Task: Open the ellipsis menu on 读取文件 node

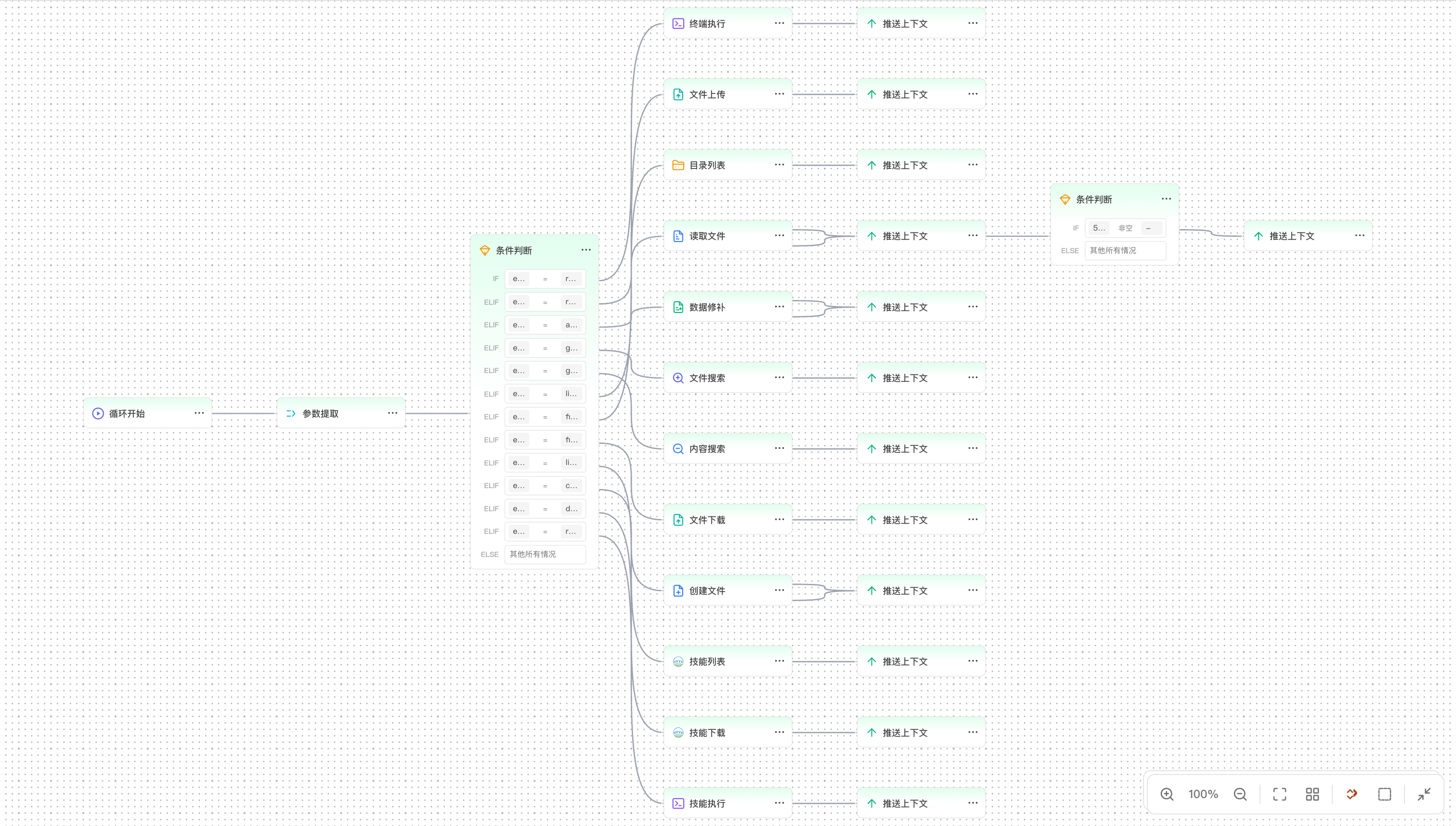Action: [780, 235]
